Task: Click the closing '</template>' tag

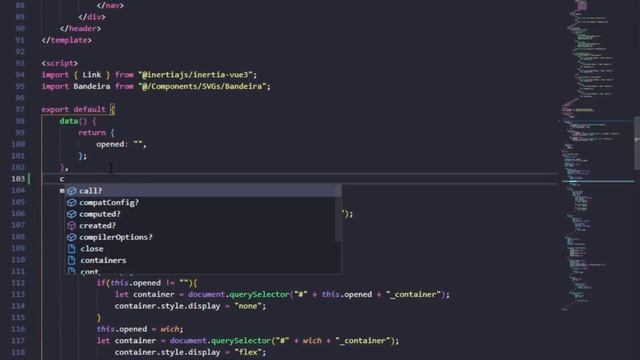Action: pyautogui.click(x=67, y=40)
